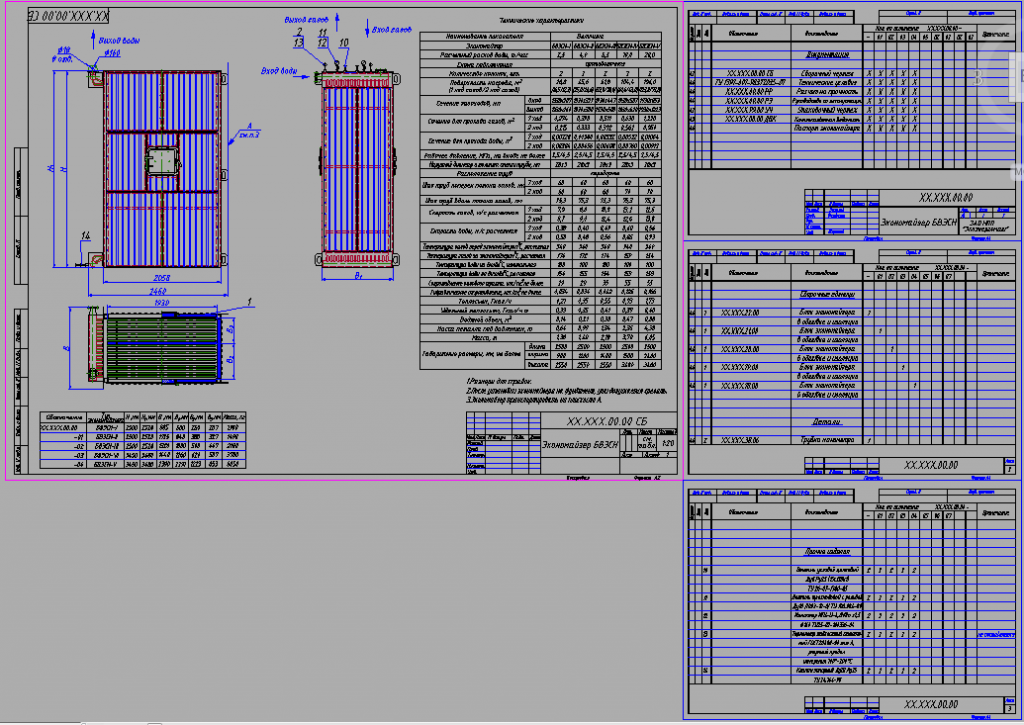Screen dimensions: 1024x725
Task: Click the plan view tube bundle
Action: 162,348
